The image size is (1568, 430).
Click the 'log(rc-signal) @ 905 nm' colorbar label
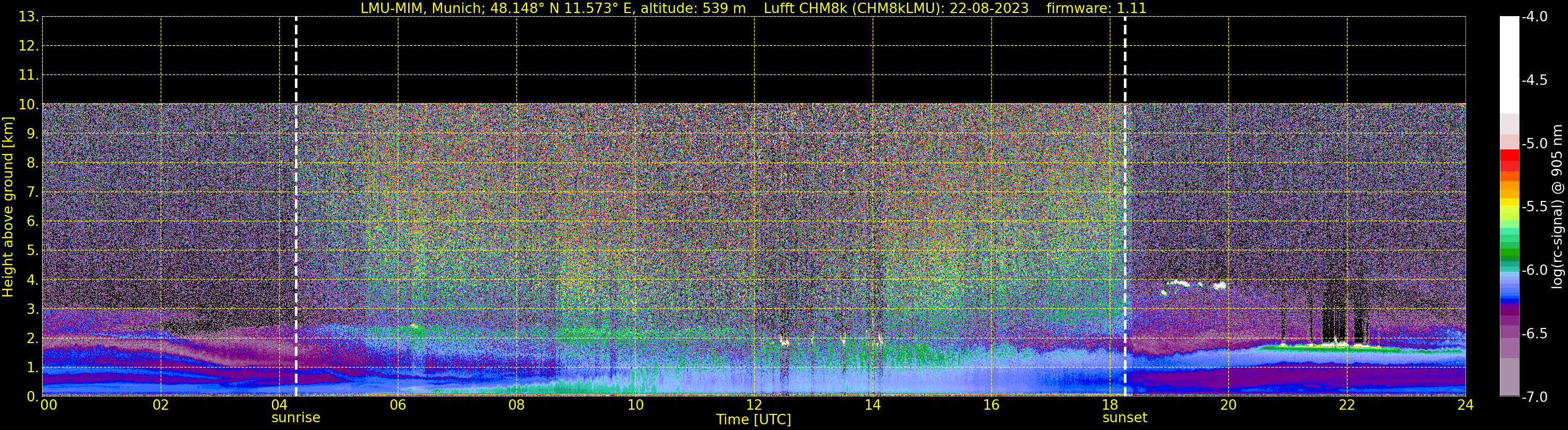[1558, 207]
